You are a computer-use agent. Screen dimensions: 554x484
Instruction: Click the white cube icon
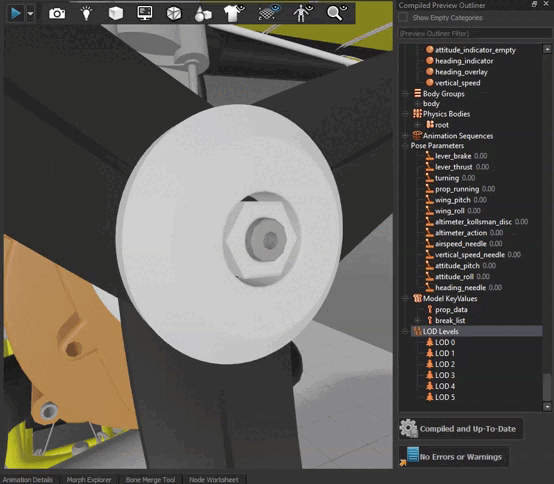tap(116, 13)
